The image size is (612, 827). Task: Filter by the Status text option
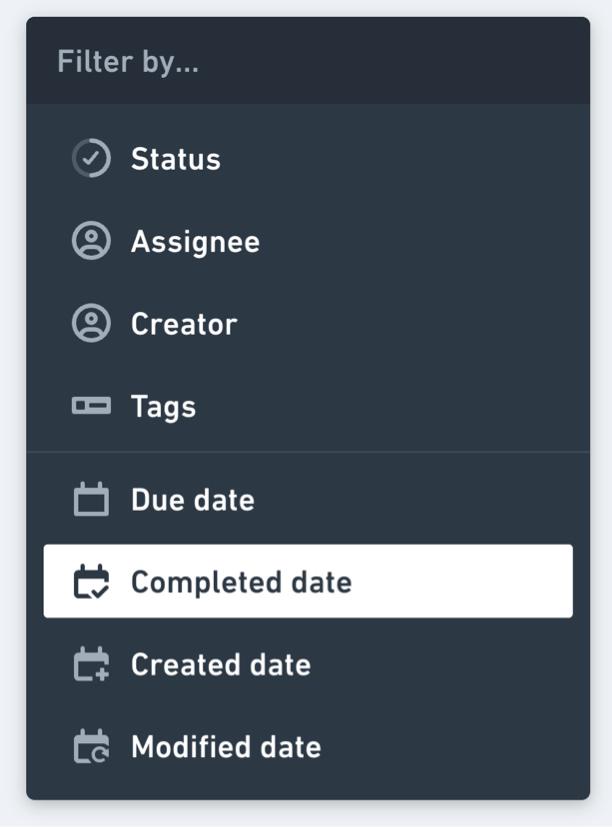[x=176, y=159]
